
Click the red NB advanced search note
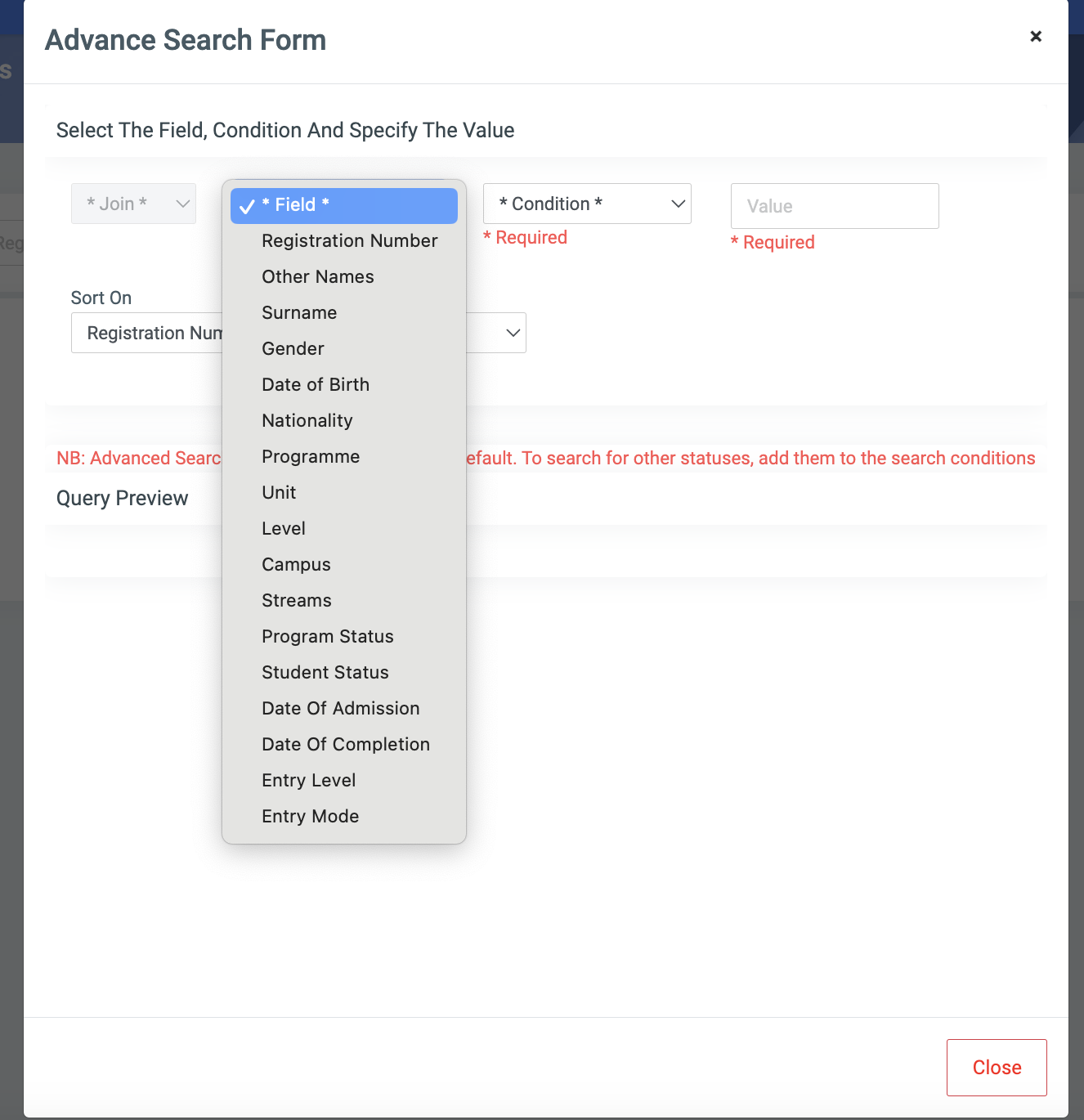546,458
